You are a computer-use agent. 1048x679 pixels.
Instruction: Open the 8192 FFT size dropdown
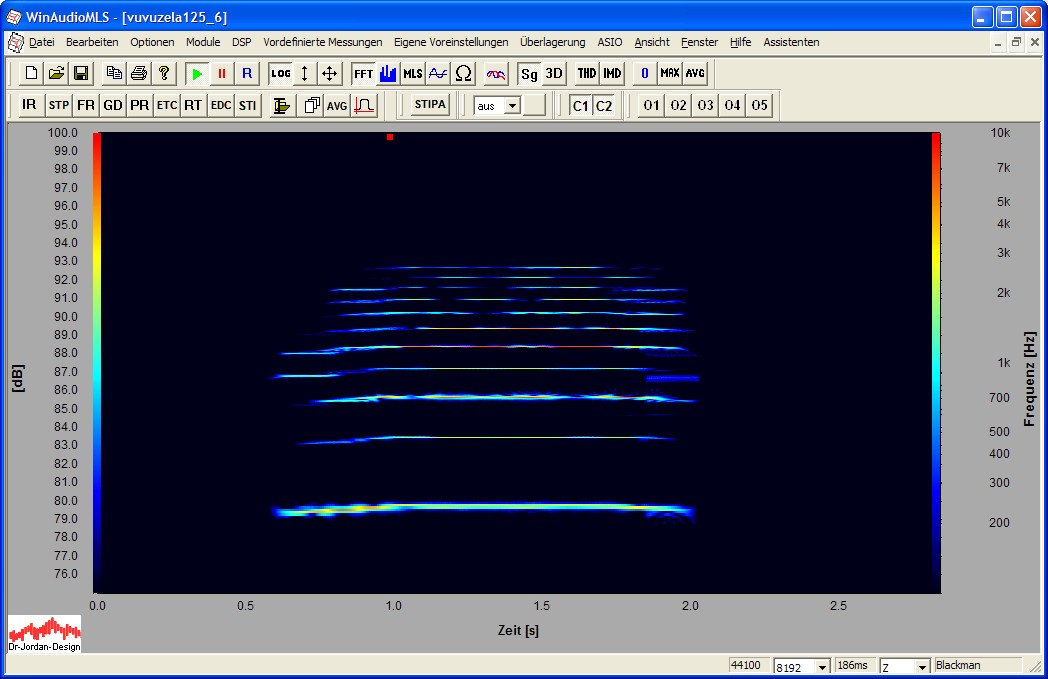click(822, 667)
